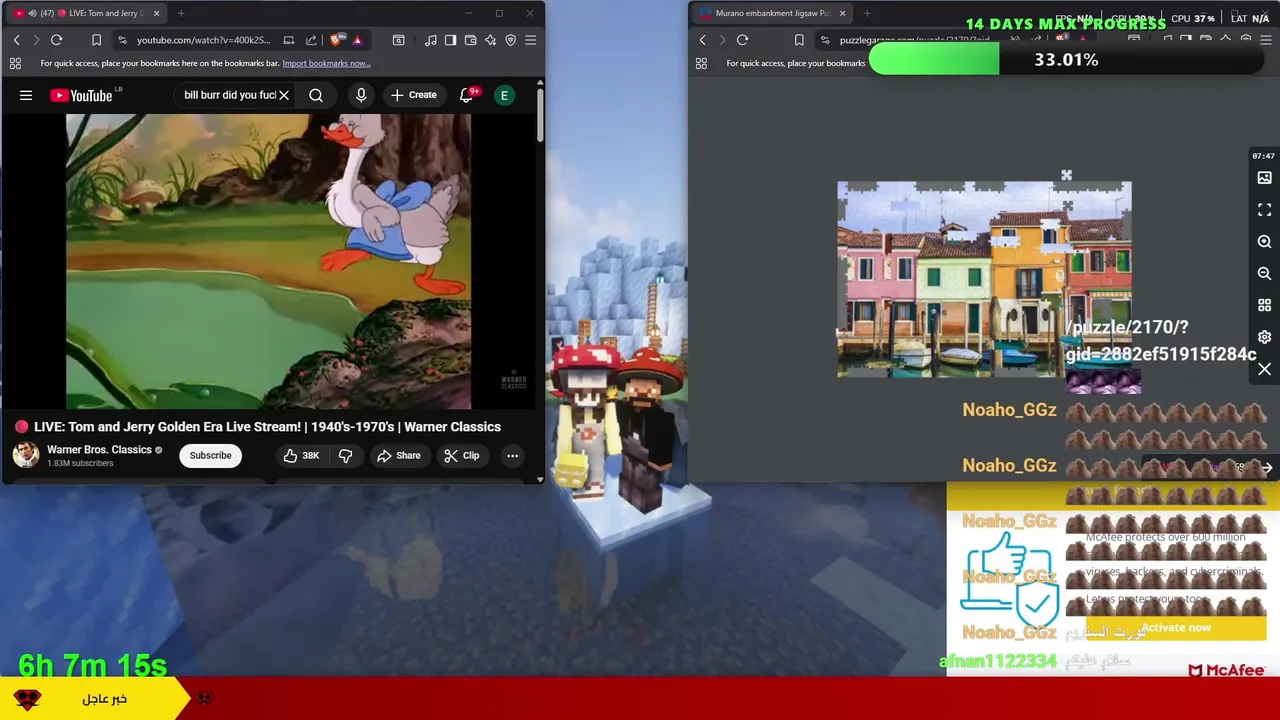Open the YouTube window browser main menu
1280x720 pixels.
(530, 40)
